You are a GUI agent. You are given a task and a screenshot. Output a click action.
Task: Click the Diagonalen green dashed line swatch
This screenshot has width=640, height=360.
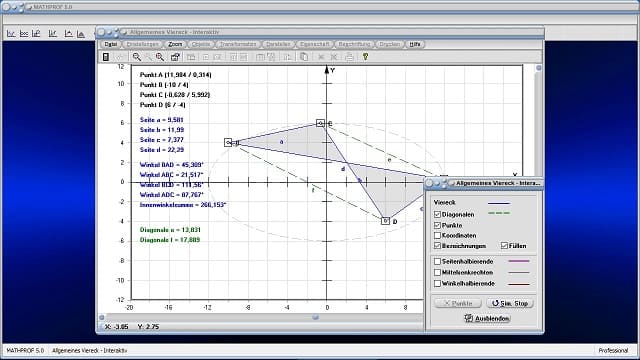tap(499, 213)
